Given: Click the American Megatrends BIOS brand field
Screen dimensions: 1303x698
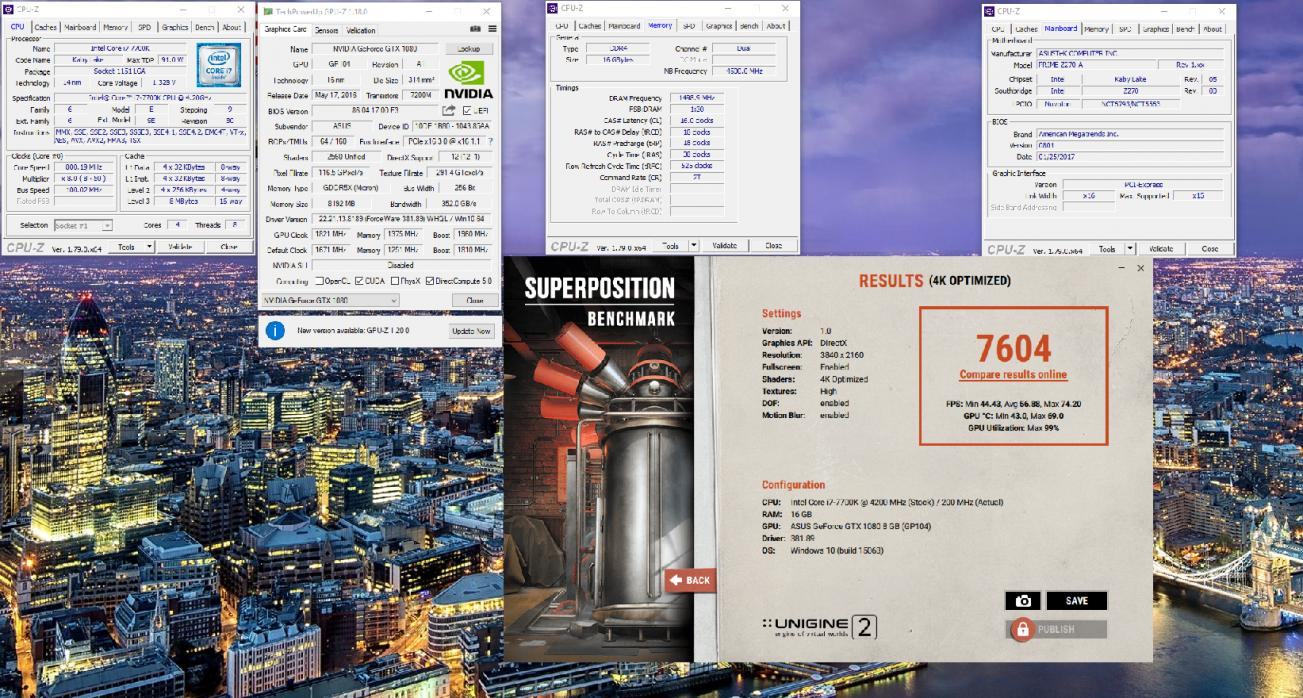Looking at the screenshot, I should coord(1128,133).
